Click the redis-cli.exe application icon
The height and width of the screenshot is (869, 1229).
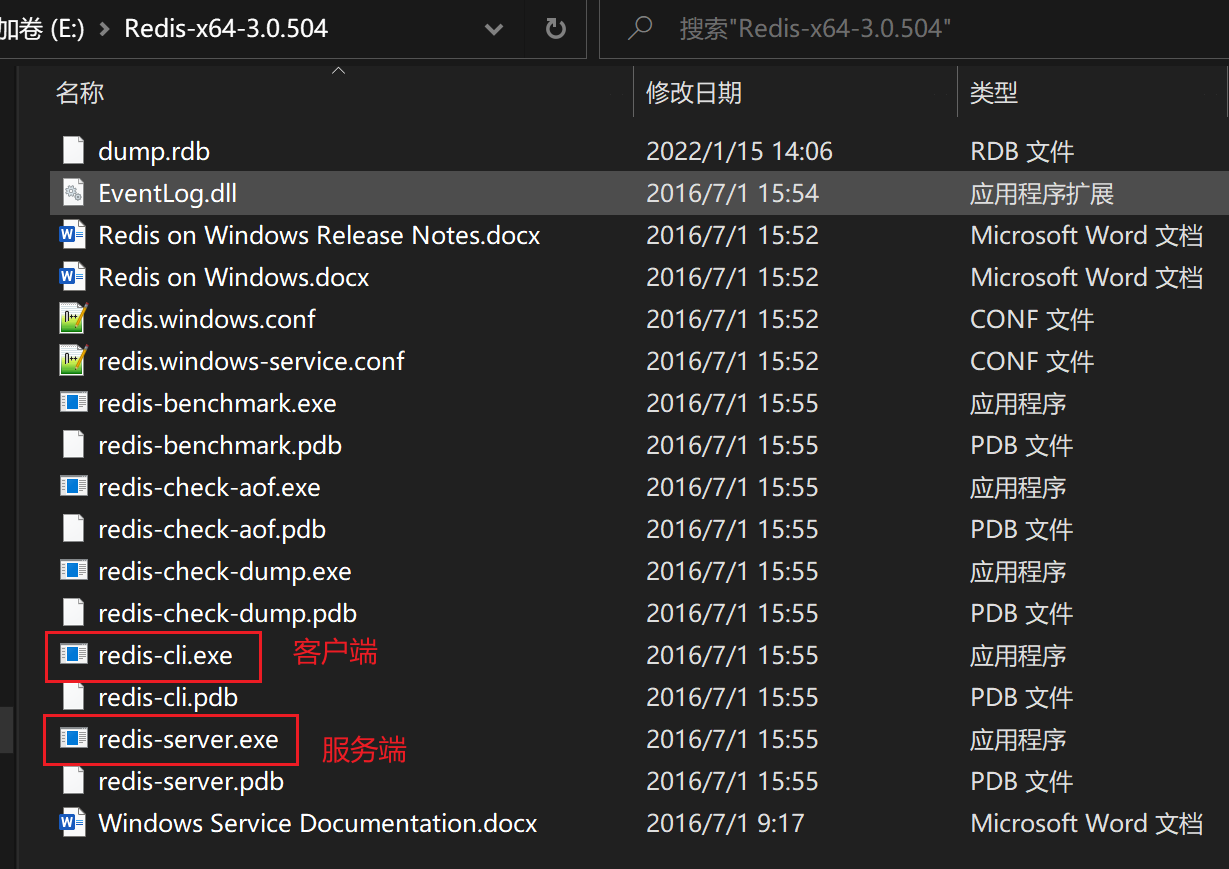point(73,655)
